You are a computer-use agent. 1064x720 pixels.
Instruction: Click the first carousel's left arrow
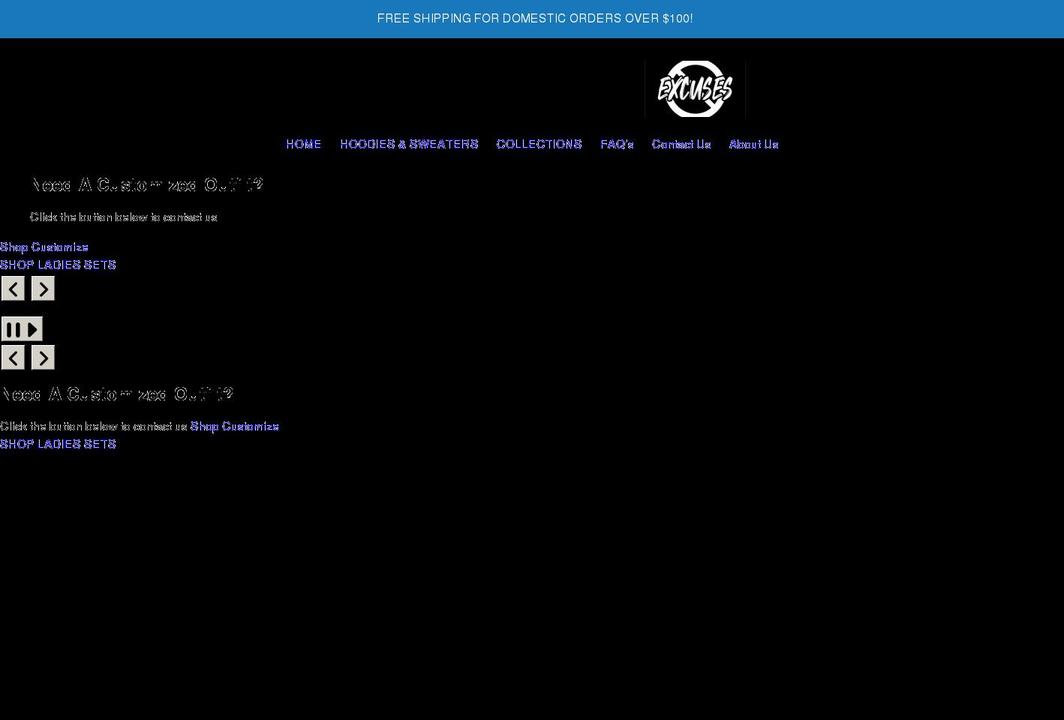coord(12,288)
